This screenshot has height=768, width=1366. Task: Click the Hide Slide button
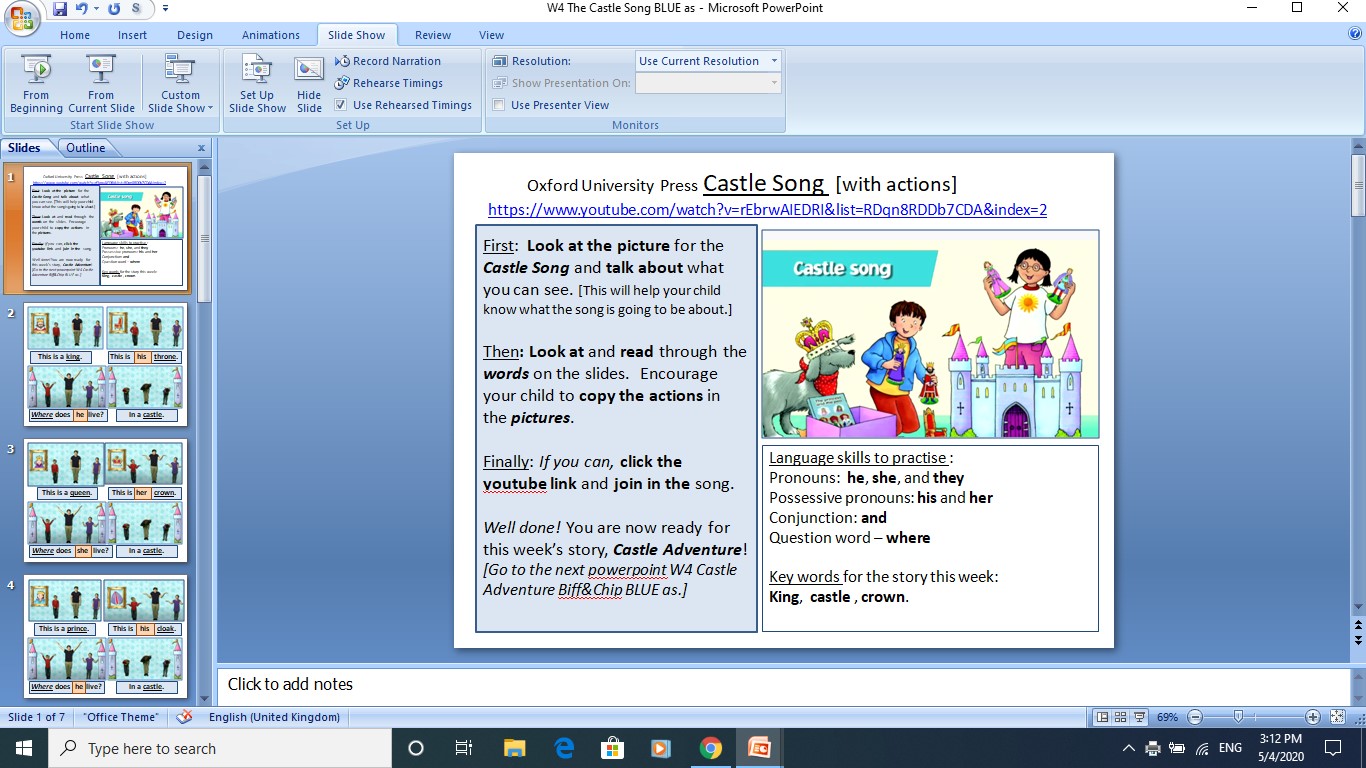tap(309, 84)
